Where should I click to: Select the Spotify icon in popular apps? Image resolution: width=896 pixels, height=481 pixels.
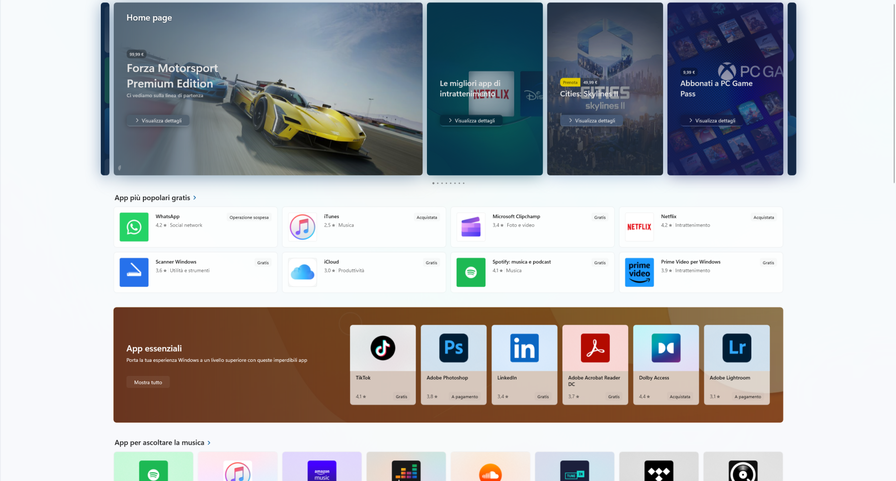coord(471,272)
